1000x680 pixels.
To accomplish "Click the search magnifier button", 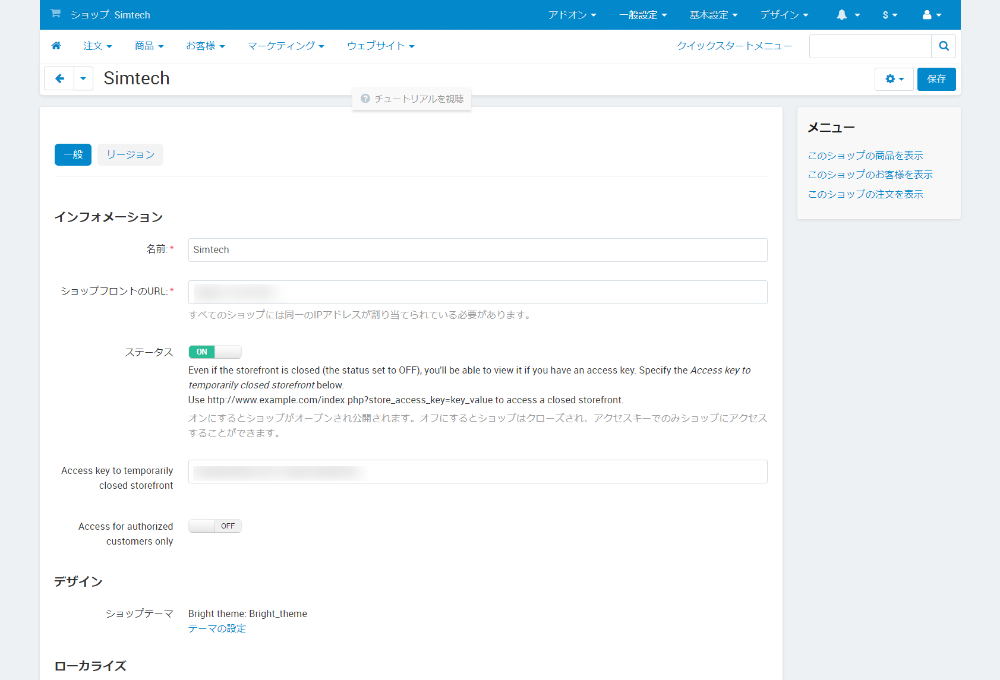I will (943, 46).
